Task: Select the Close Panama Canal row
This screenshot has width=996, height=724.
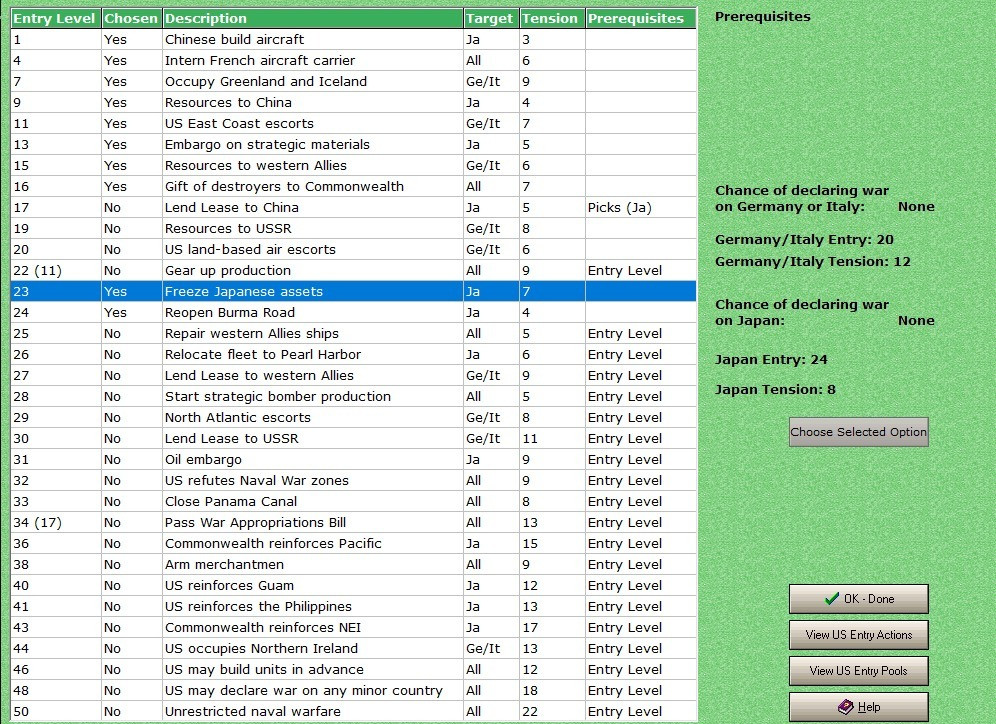Action: pyautogui.click(x=353, y=501)
